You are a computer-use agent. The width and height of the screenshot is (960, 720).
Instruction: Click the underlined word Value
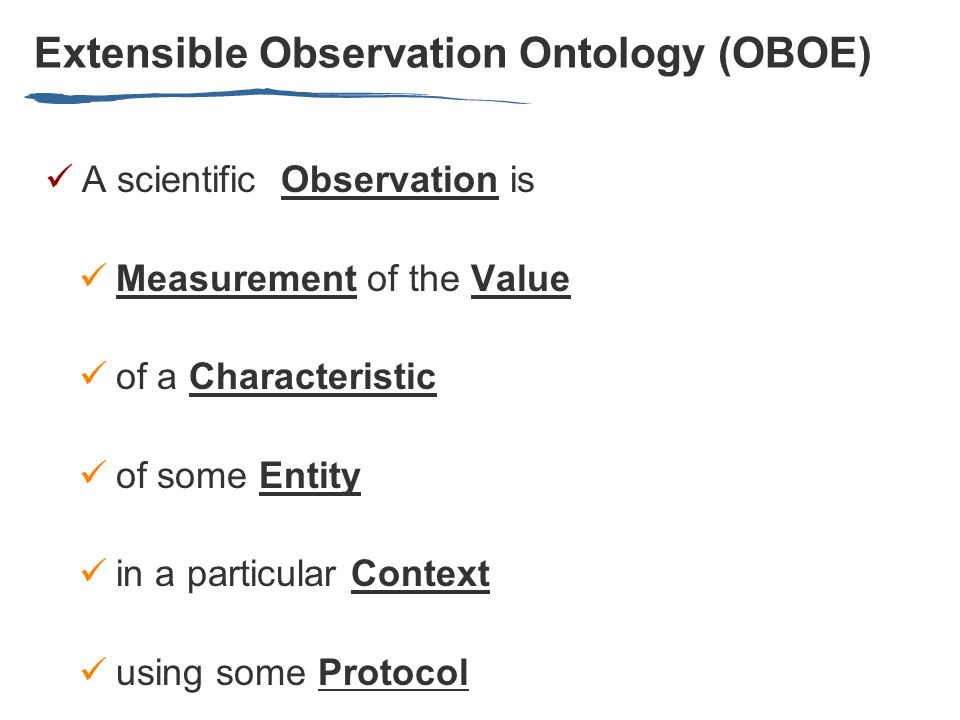click(x=520, y=280)
